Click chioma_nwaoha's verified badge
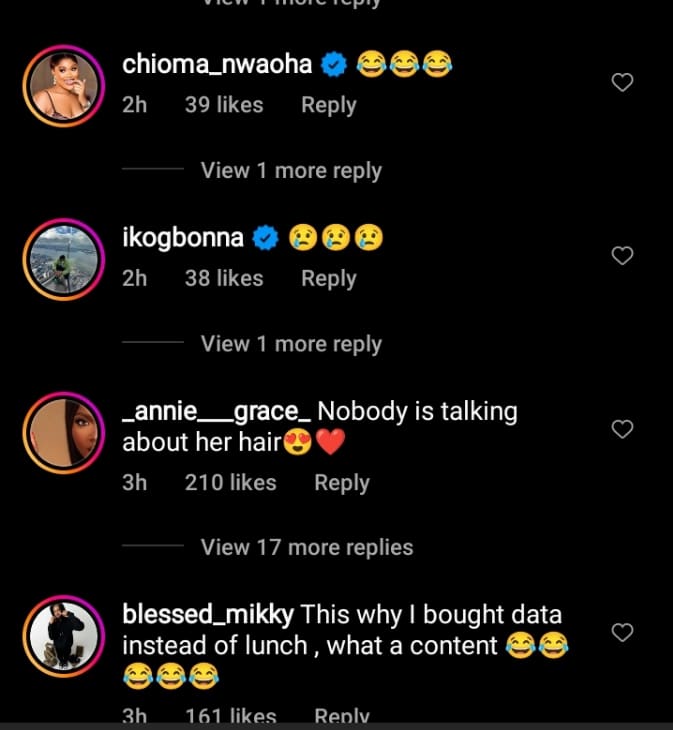Image resolution: width=673 pixels, height=730 pixels. coord(333,66)
